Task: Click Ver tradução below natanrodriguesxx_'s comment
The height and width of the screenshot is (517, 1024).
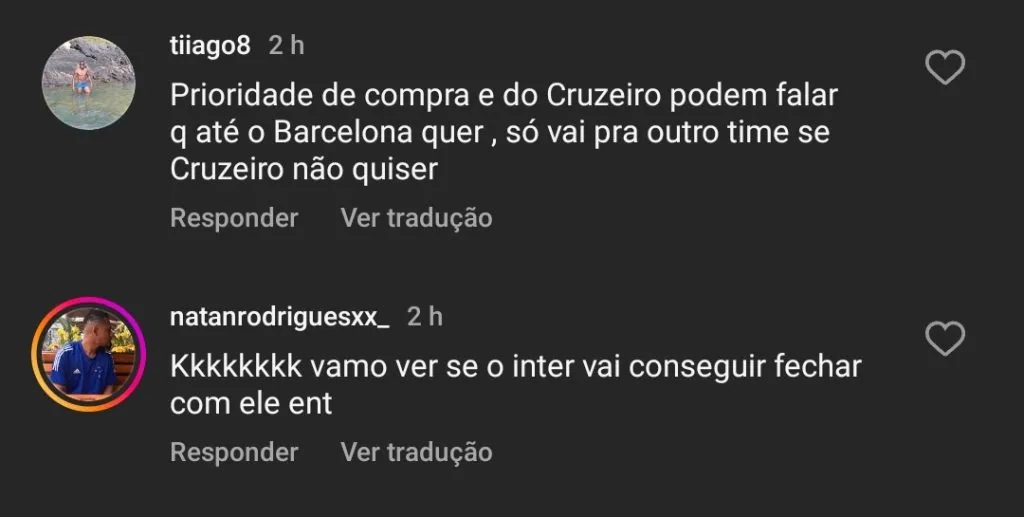Action: (416, 452)
